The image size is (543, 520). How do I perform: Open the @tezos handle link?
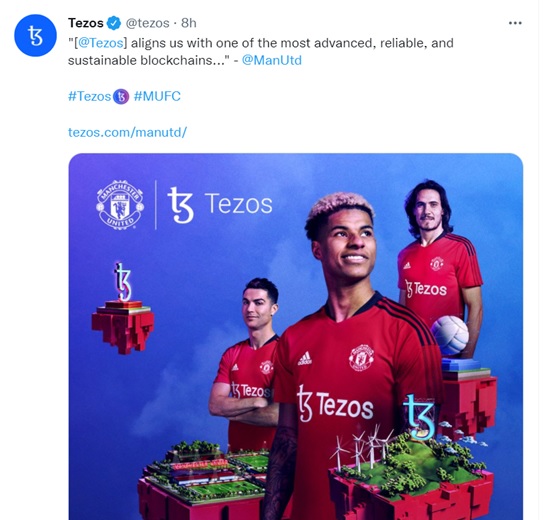tap(147, 23)
